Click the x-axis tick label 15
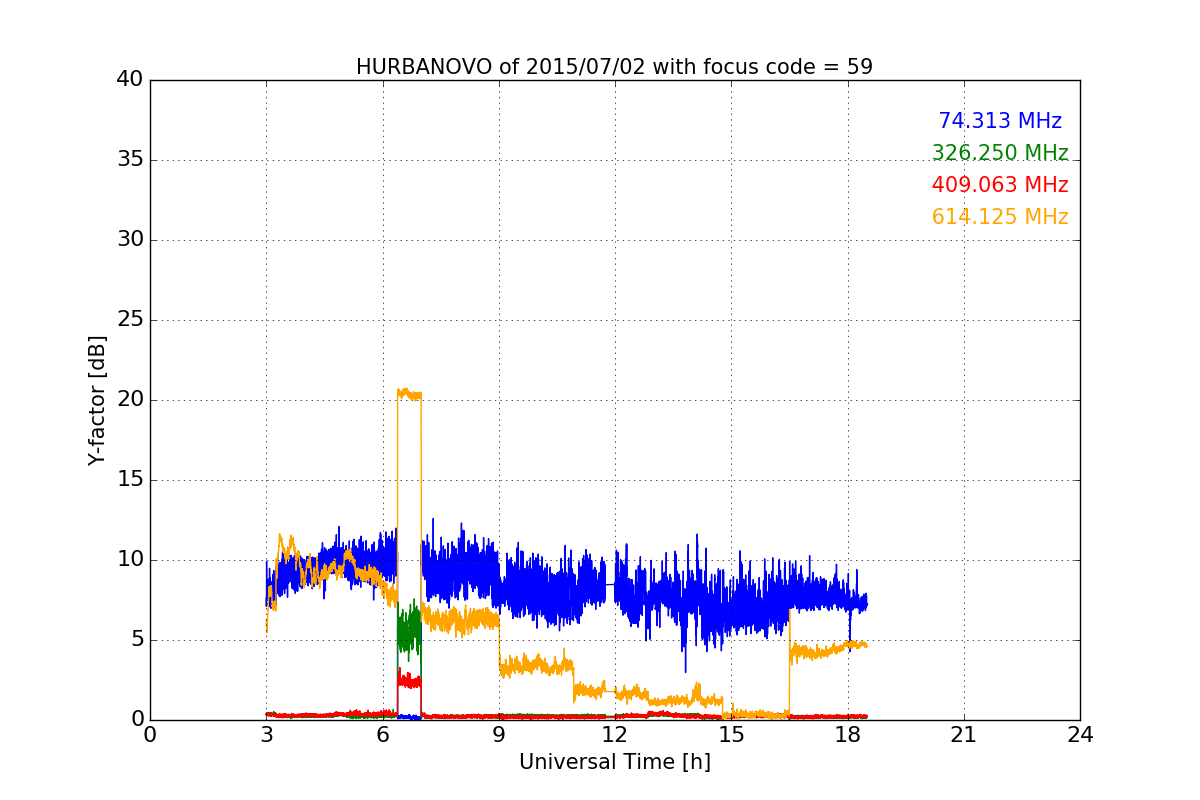This screenshot has height=800, width=1200. coord(731,735)
